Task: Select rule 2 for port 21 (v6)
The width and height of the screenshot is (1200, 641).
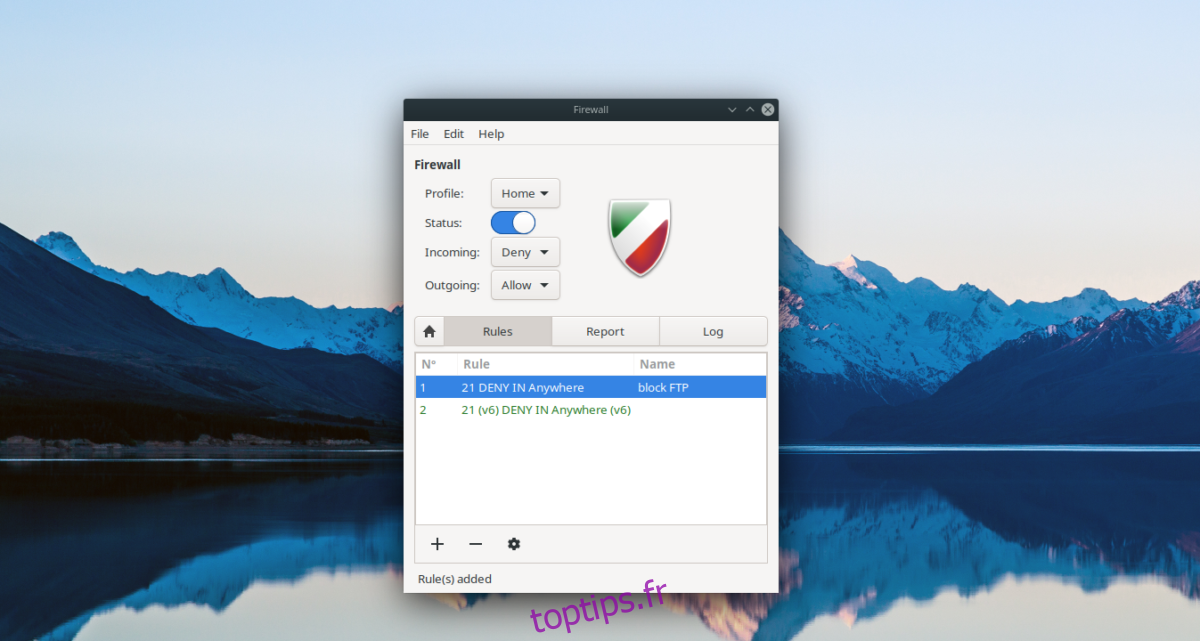Action: [x=546, y=410]
